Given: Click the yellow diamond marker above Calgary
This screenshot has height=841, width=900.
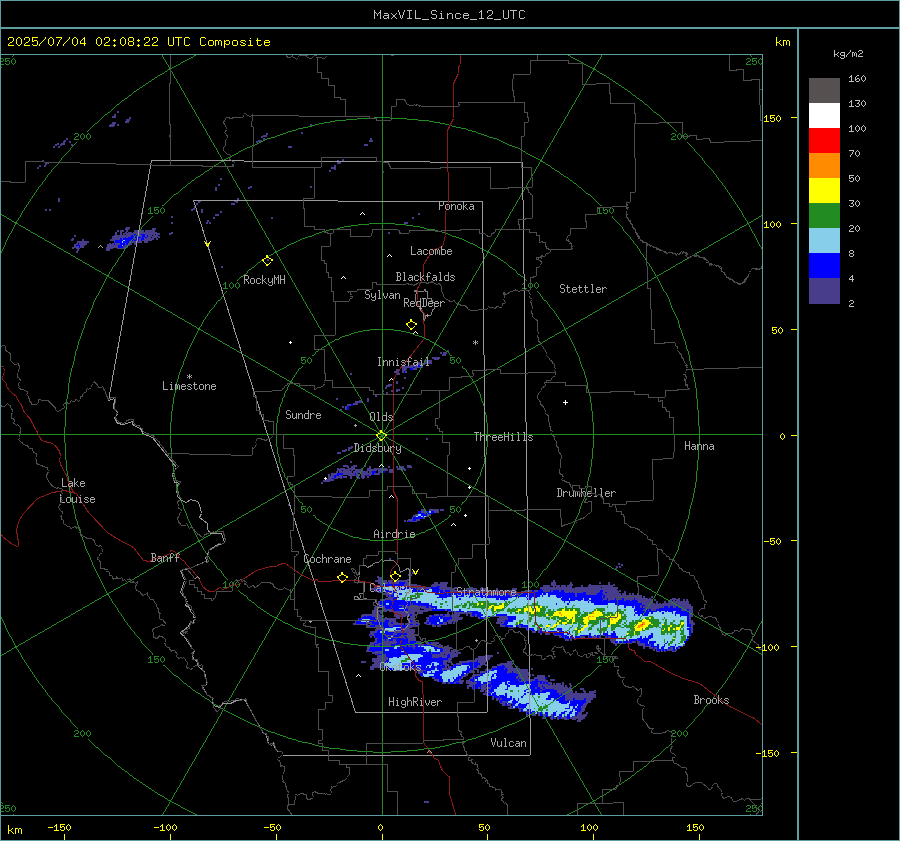Looking at the screenshot, I should point(395,576).
